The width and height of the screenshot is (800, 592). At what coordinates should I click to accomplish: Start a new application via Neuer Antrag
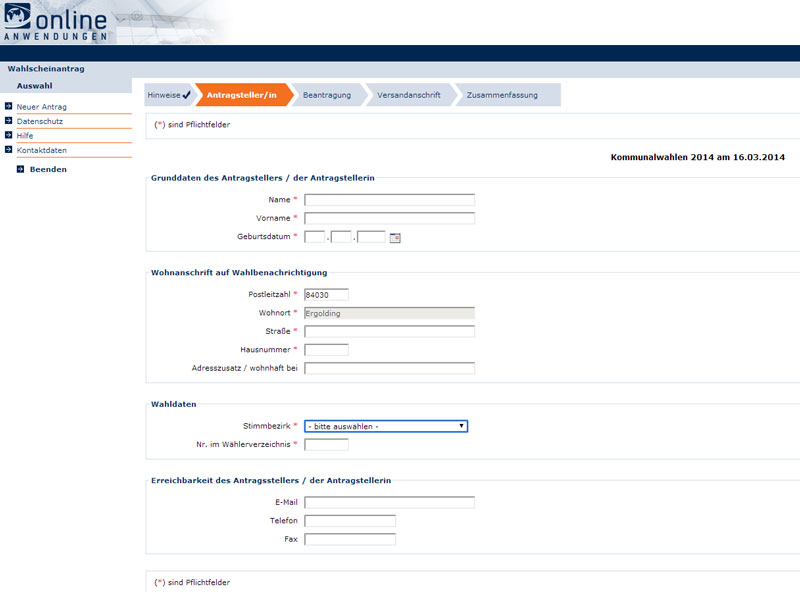click(42, 106)
